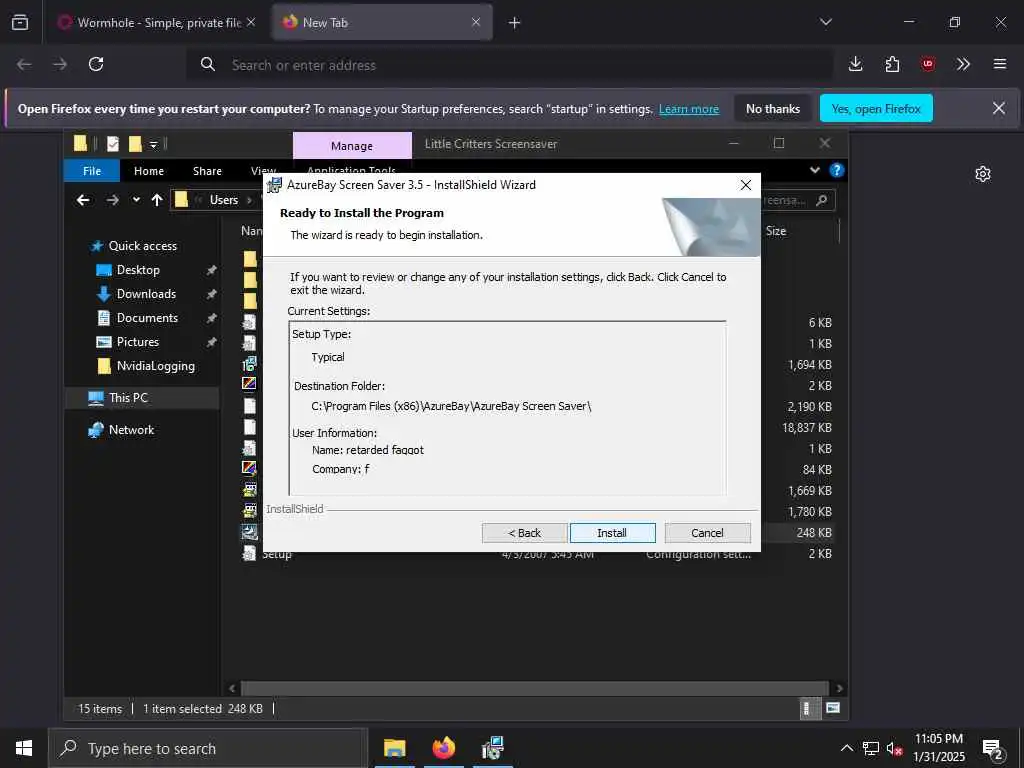Click Install in the InstallShield wizard
This screenshot has height=768, width=1024.
(x=613, y=533)
